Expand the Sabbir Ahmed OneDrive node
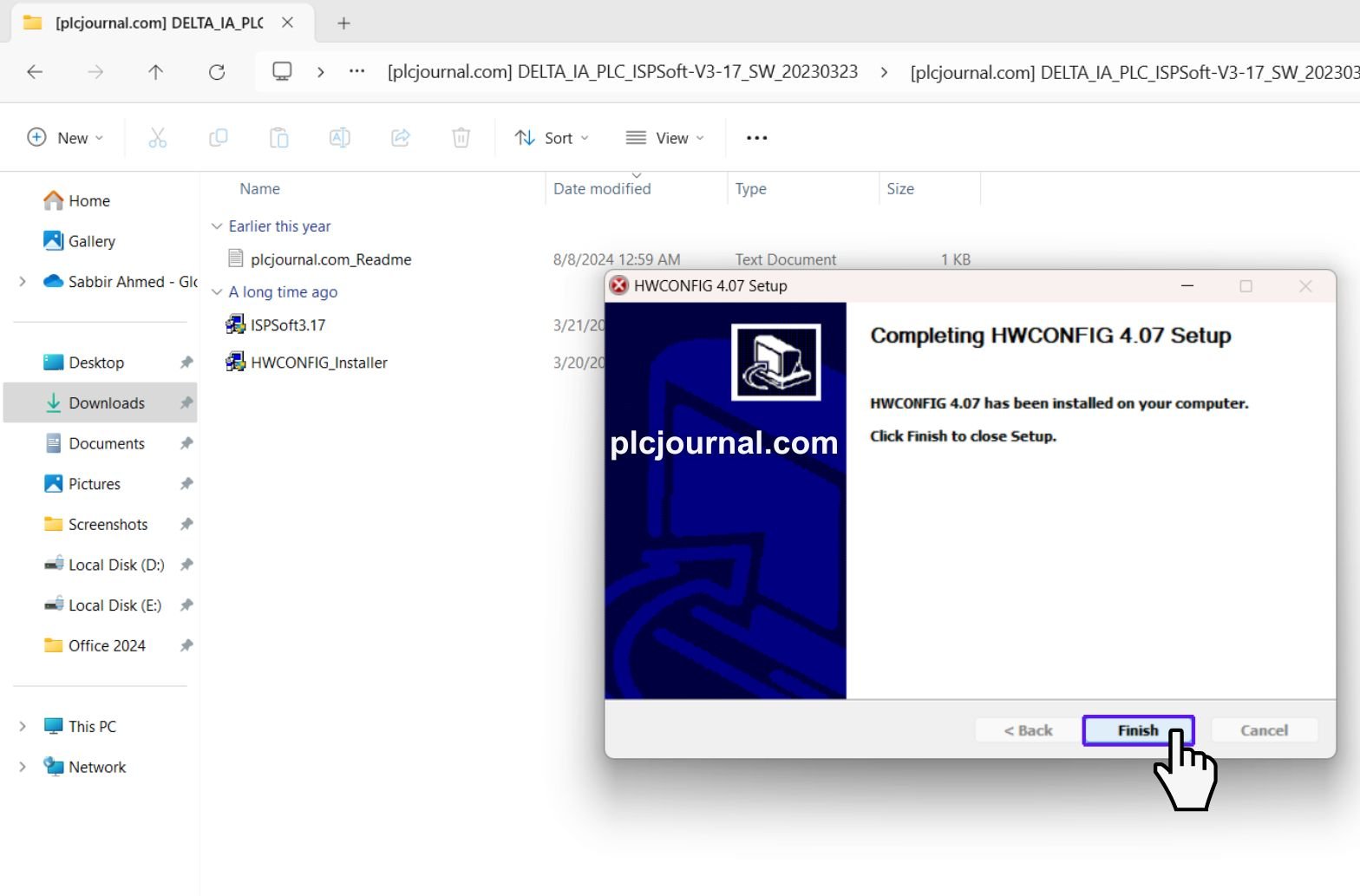This screenshot has width=1360, height=896. (x=23, y=282)
